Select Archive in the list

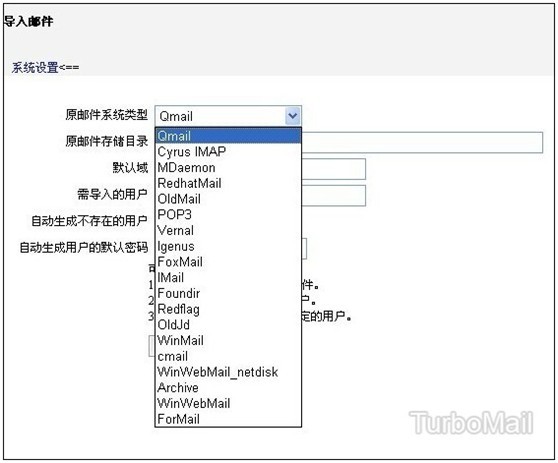pos(228,387)
